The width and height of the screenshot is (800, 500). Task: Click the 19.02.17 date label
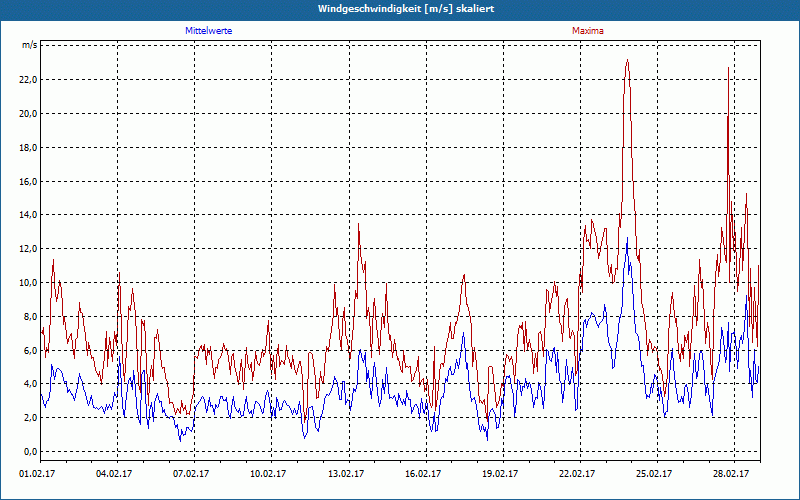tap(500, 474)
